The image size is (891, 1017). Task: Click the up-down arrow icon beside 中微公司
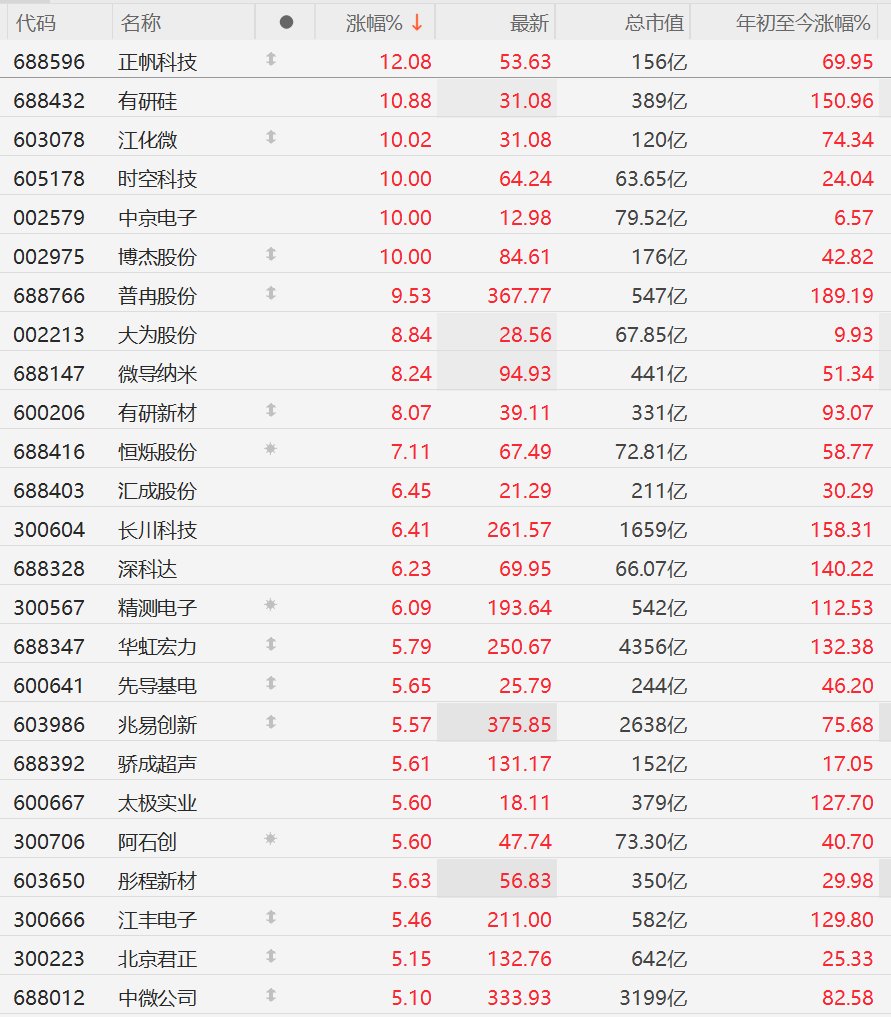click(271, 995)
